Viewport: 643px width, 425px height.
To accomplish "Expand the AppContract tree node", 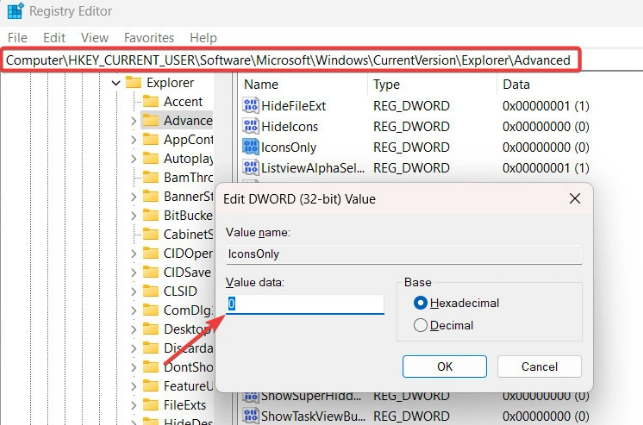I will click(x=134, y=139).
